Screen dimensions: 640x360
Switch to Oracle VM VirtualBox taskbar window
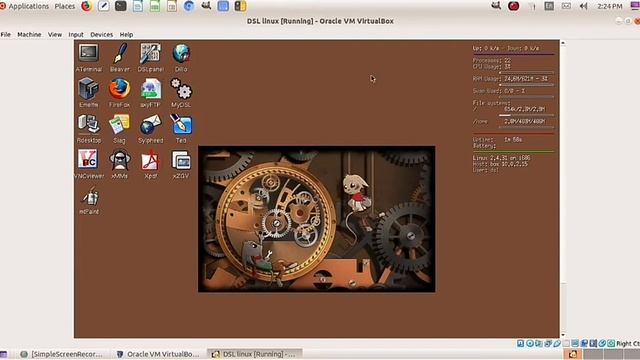(x=158, y=354)
